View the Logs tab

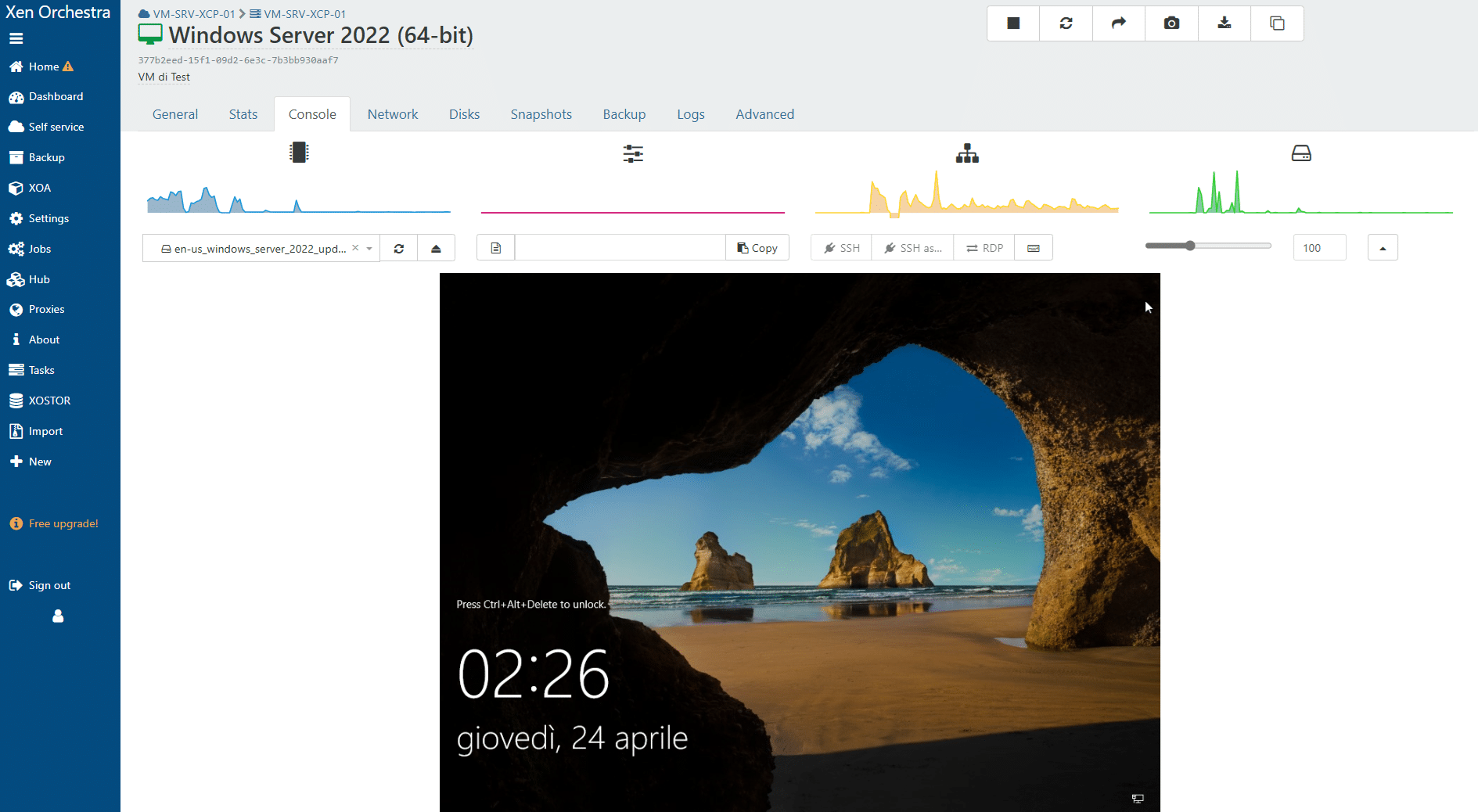pyautogui.click(x=691, y=114)
